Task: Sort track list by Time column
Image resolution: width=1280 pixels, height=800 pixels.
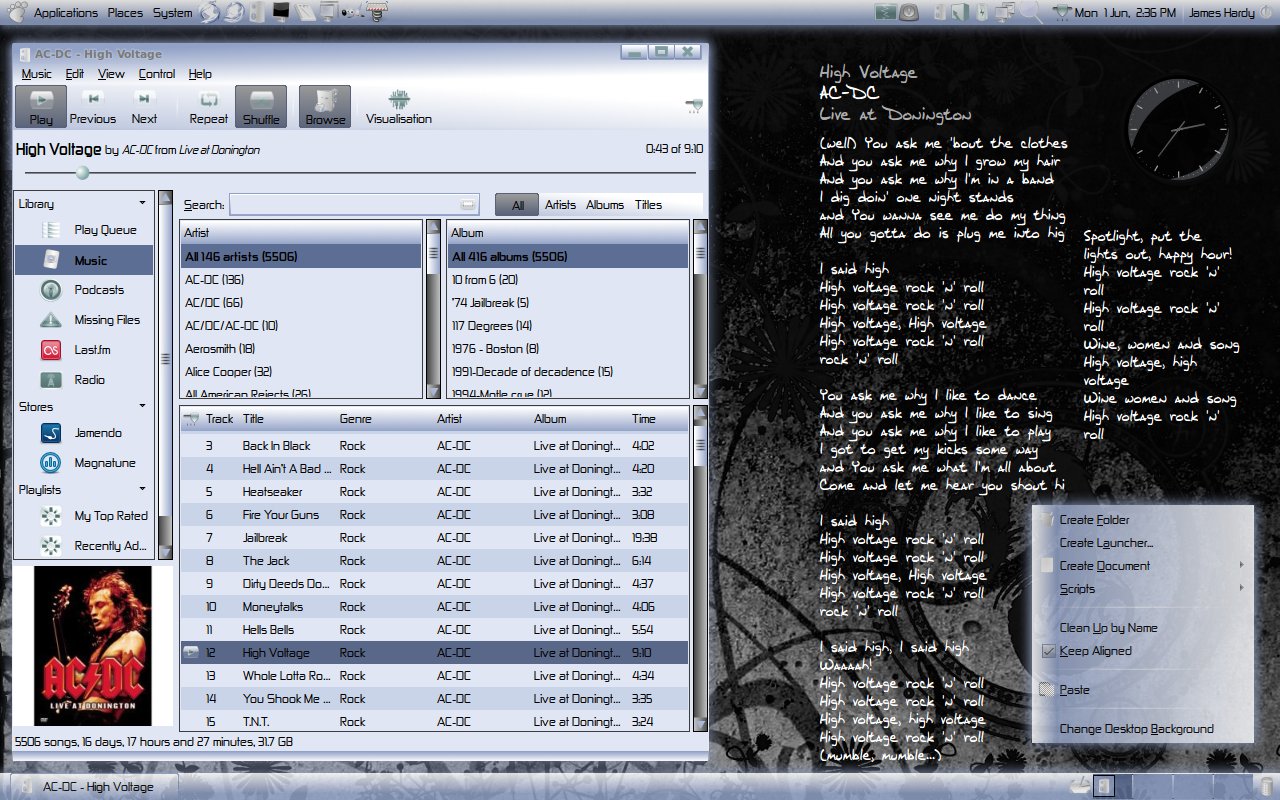Action: coord(658,419)
